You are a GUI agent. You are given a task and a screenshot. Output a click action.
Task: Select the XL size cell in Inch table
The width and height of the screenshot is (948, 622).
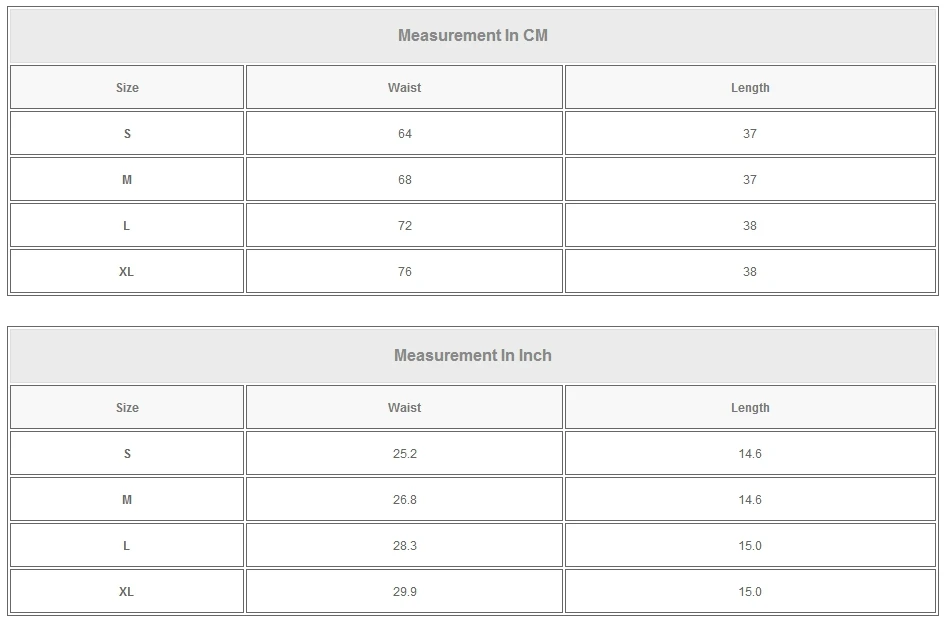click(x=127, y=592)
